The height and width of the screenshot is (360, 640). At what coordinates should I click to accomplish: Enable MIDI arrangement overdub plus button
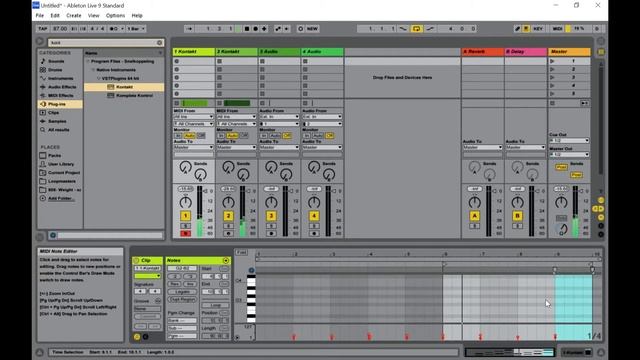[264, 29]
